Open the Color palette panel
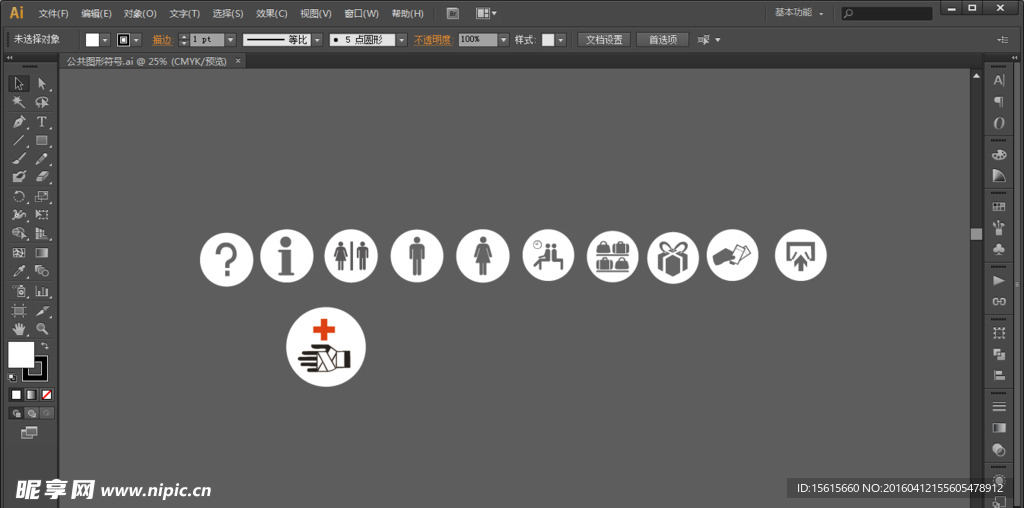The width and height of the screenshot is (1024, 508). (999, 155)
